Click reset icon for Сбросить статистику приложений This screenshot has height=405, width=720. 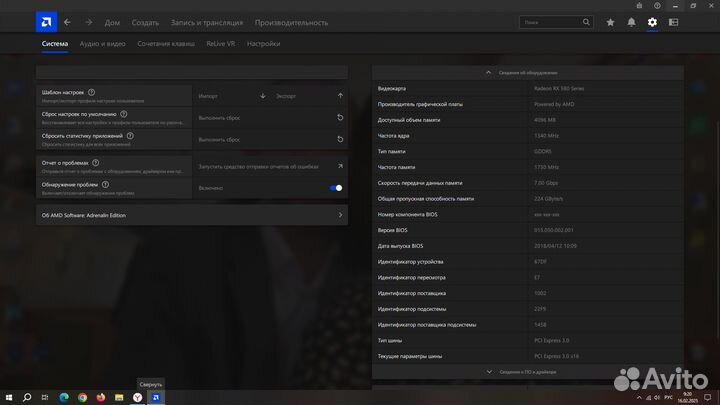click(340, 139)
